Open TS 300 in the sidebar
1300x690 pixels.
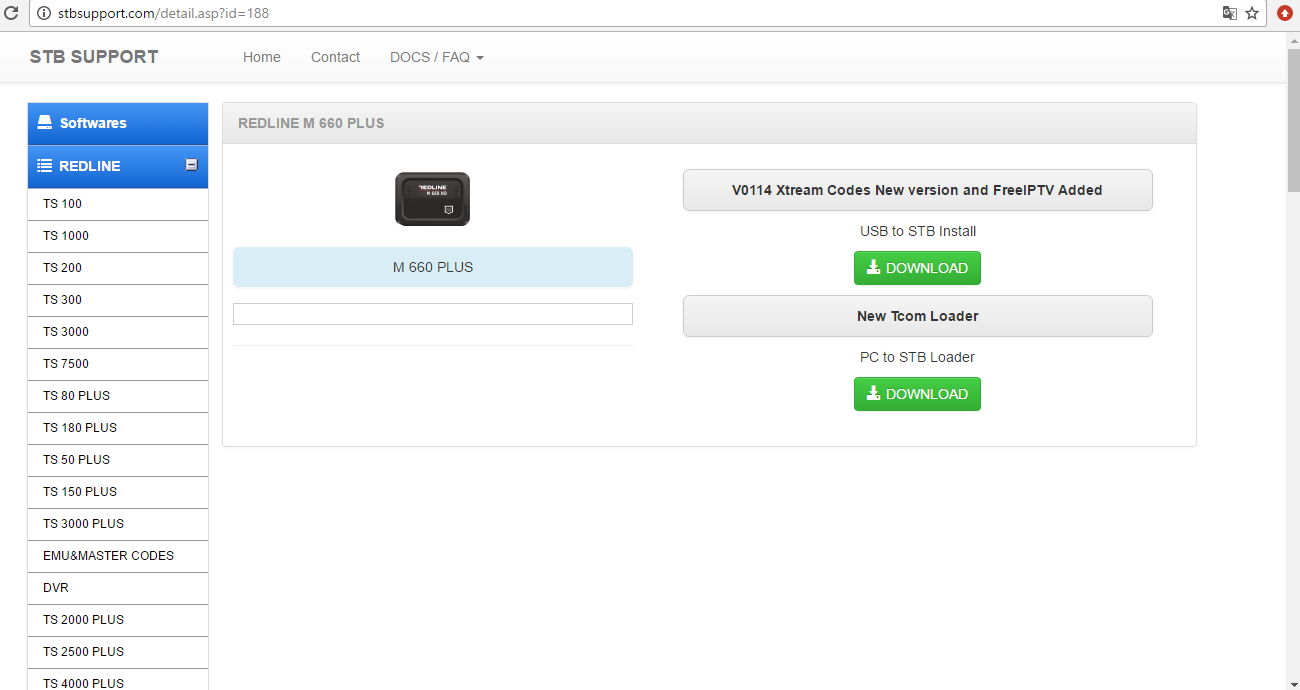[118, 300]
